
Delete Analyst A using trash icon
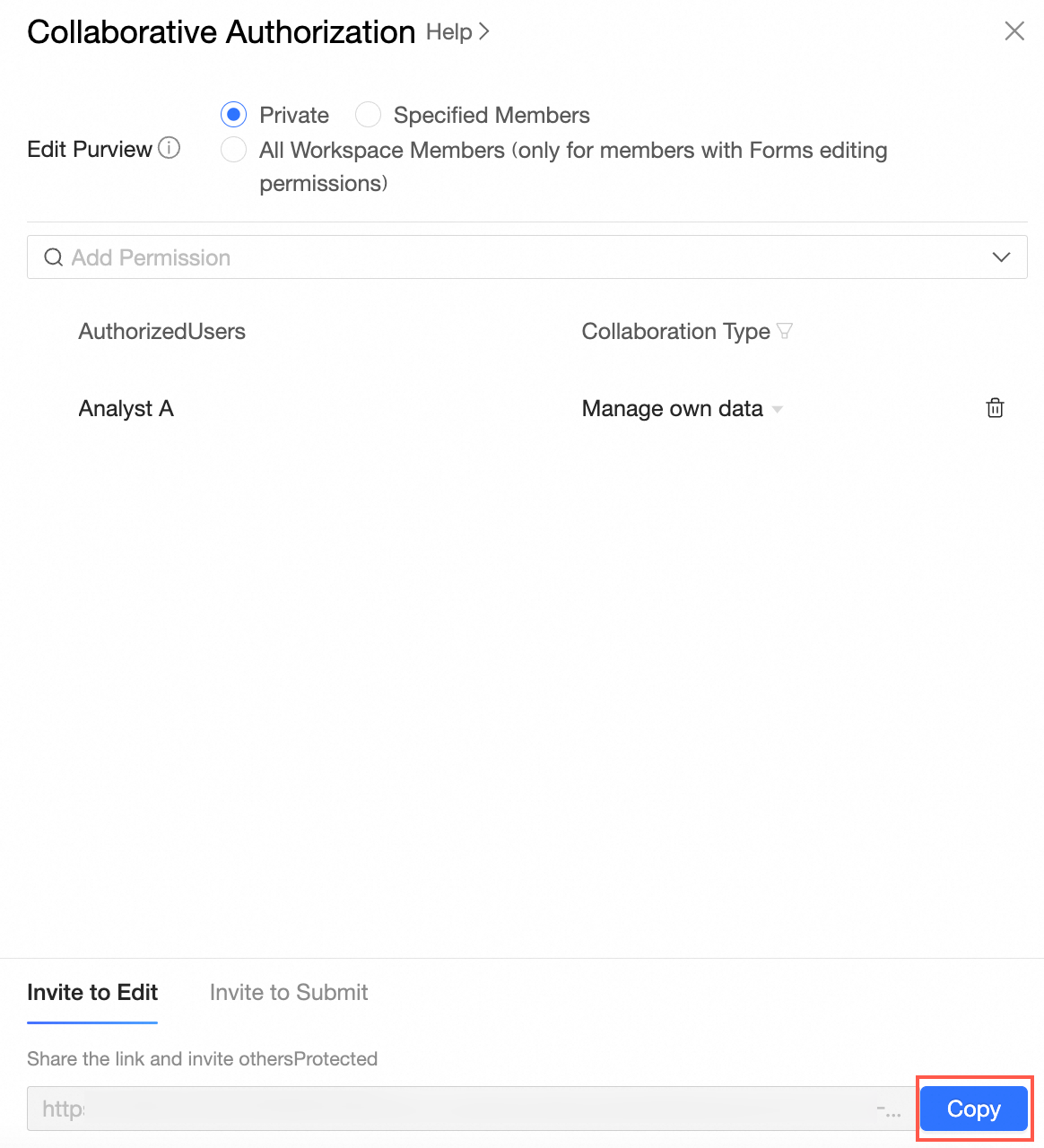995,408
